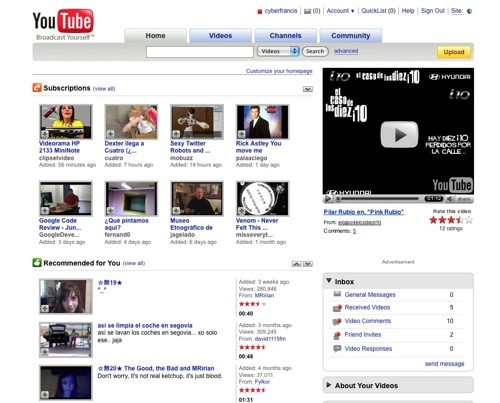
Task: Open Video Comments inbox link
Action: [368, 321]
